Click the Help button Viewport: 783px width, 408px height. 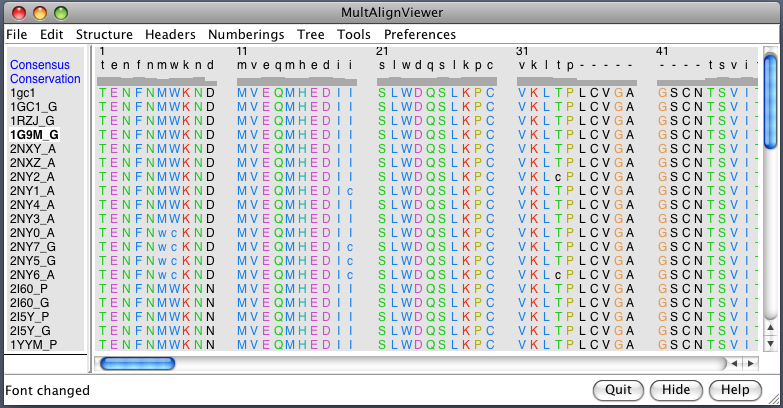click(735, 390)
